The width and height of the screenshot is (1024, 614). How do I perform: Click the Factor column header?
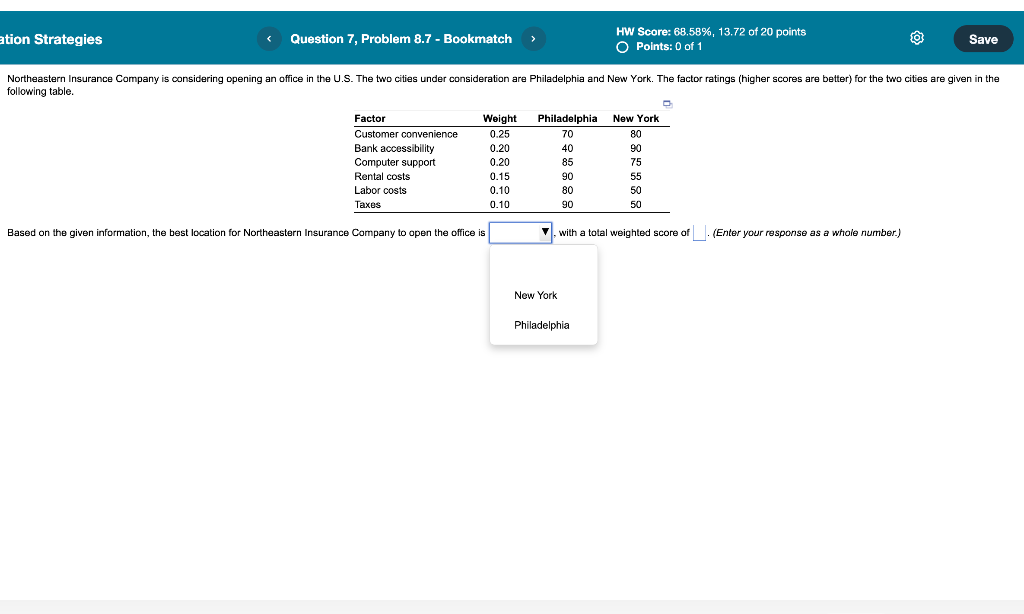click(x=370, y=118)
